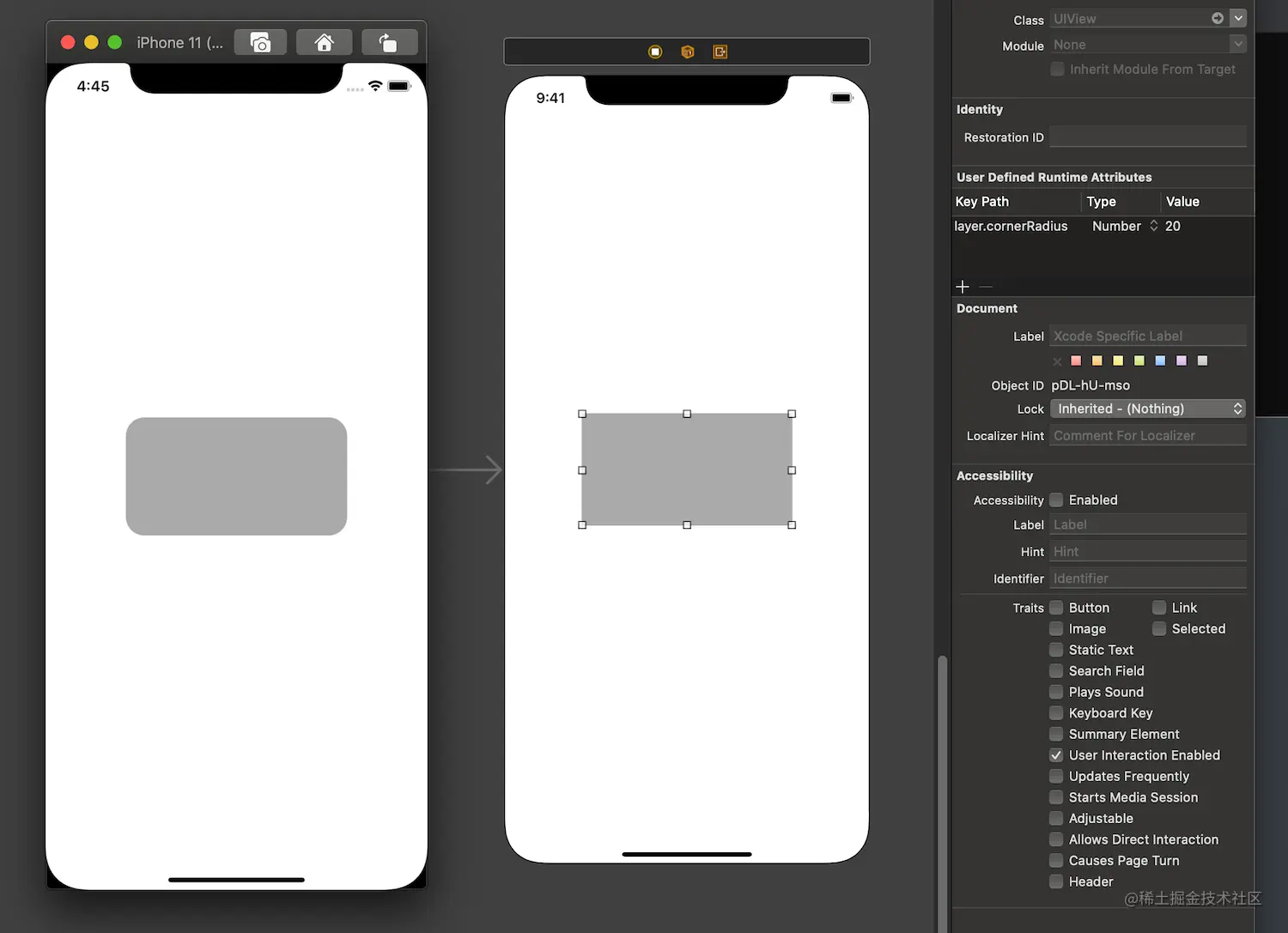Click the simulator Home button icon
This screenshot has width=1288, height=933.
click(x=324, y=42)
